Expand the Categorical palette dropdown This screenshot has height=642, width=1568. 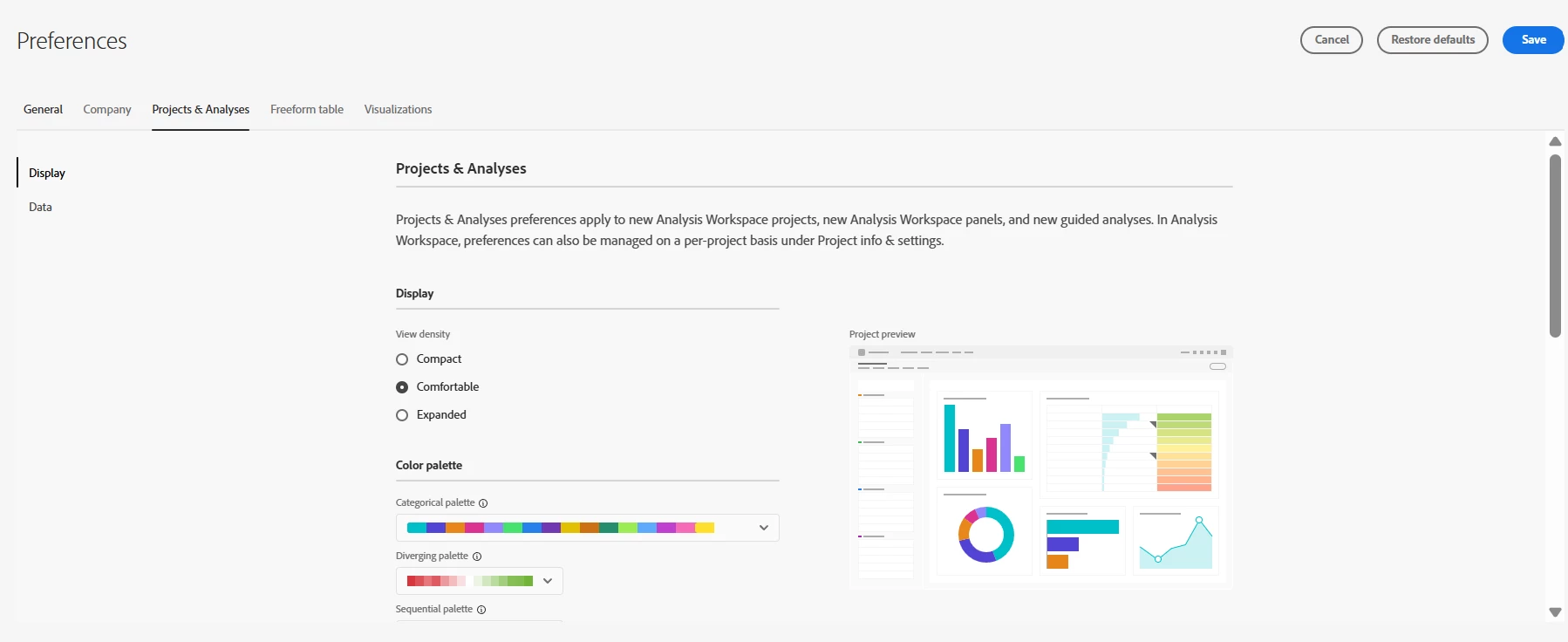click(x=588, y=528)
